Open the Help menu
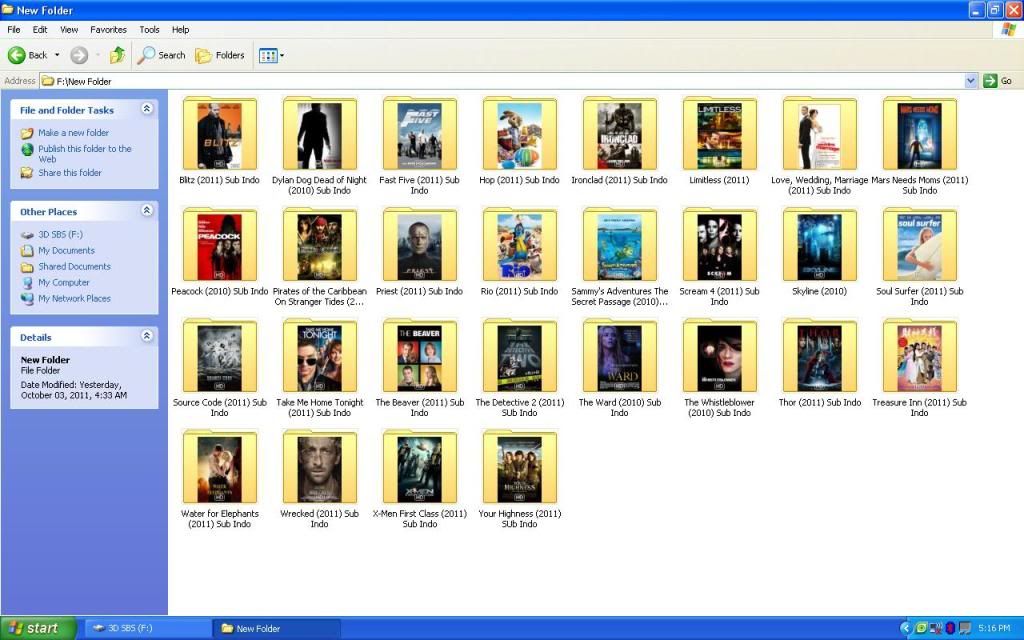 coord(180,29)
